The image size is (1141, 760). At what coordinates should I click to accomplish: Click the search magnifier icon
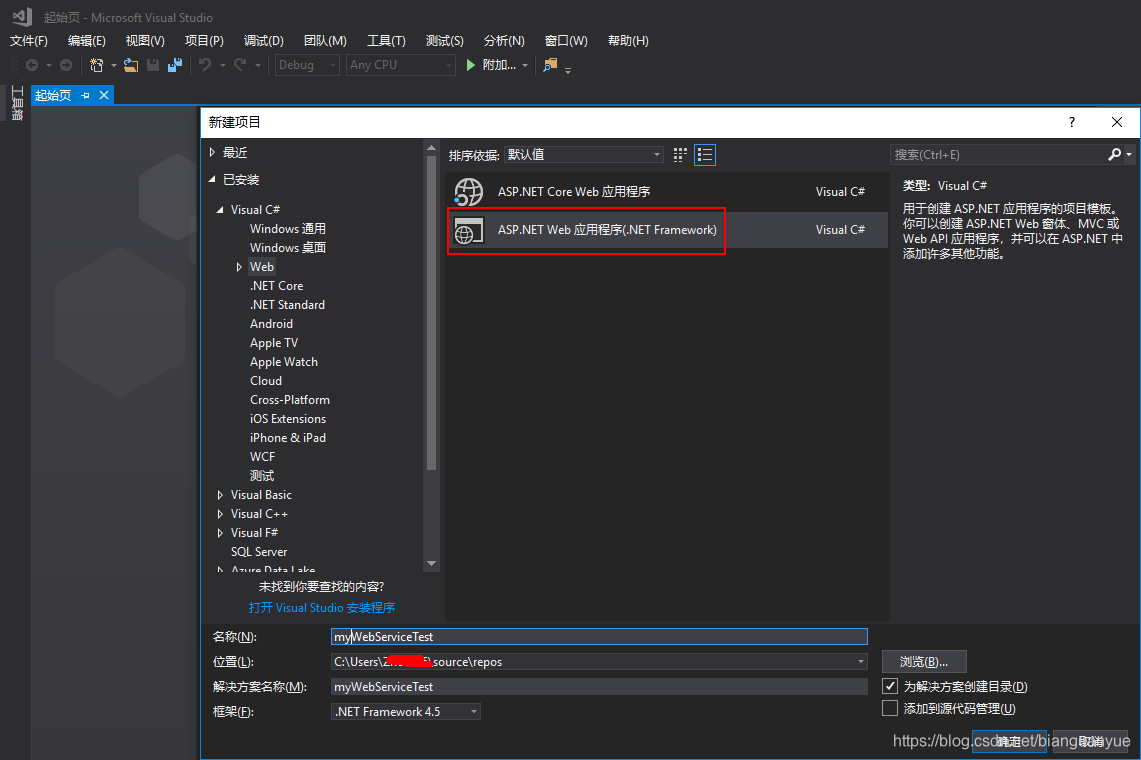(1114, 154)
